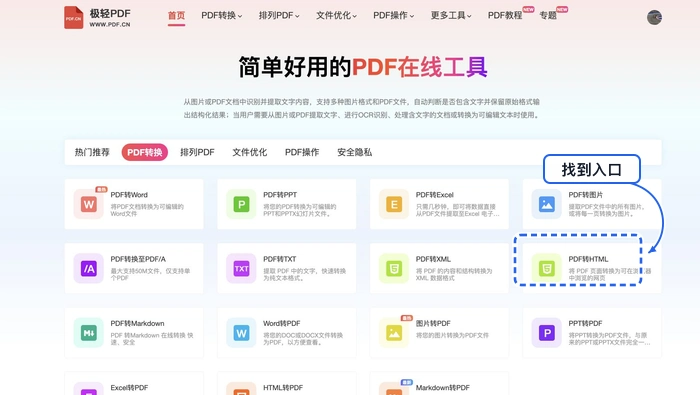The width and height of the screenshot is (700, 395).
Task: Click the PDF转Markdown green icon
Action: pos(88,333)
